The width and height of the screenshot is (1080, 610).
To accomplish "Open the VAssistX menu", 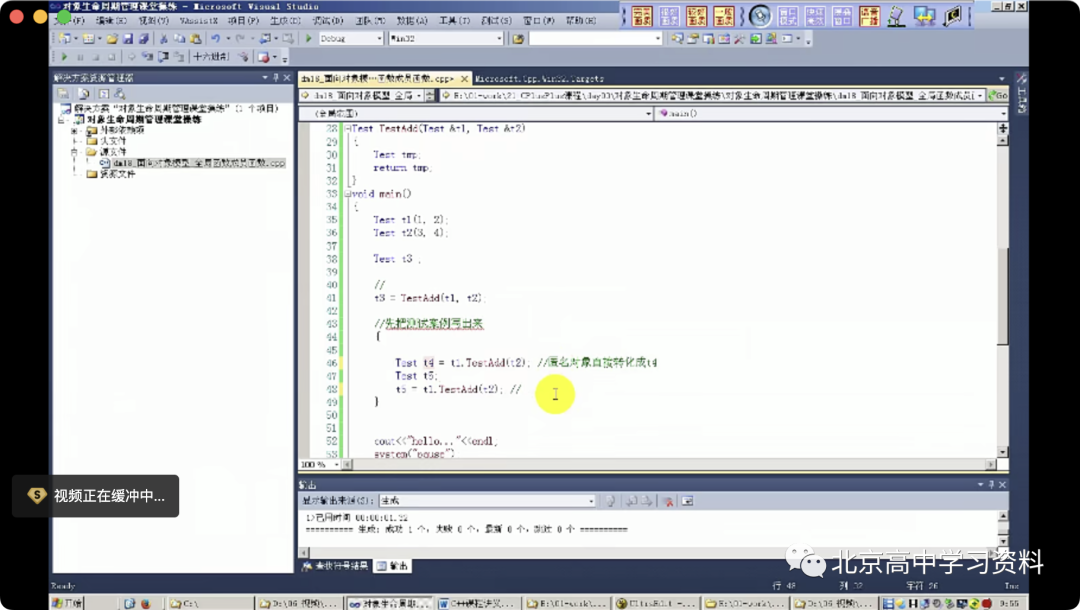I will pyautogui.click(x=198, y=21).
